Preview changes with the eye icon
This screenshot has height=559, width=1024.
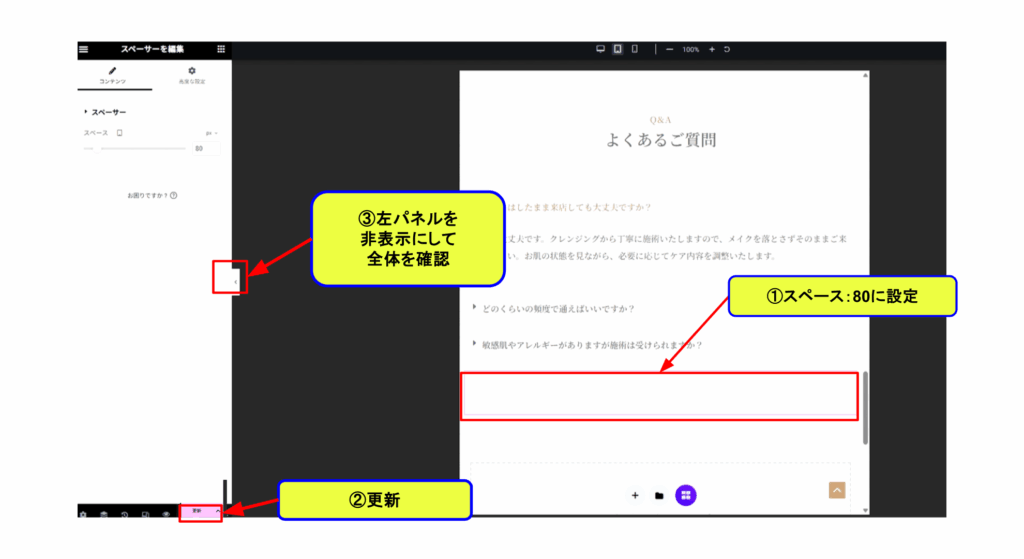167,514
